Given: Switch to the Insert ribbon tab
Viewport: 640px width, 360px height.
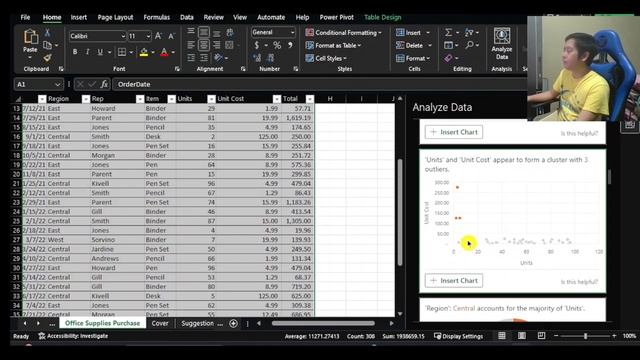Looking at the screenshot, I should (x=79, y=17).
